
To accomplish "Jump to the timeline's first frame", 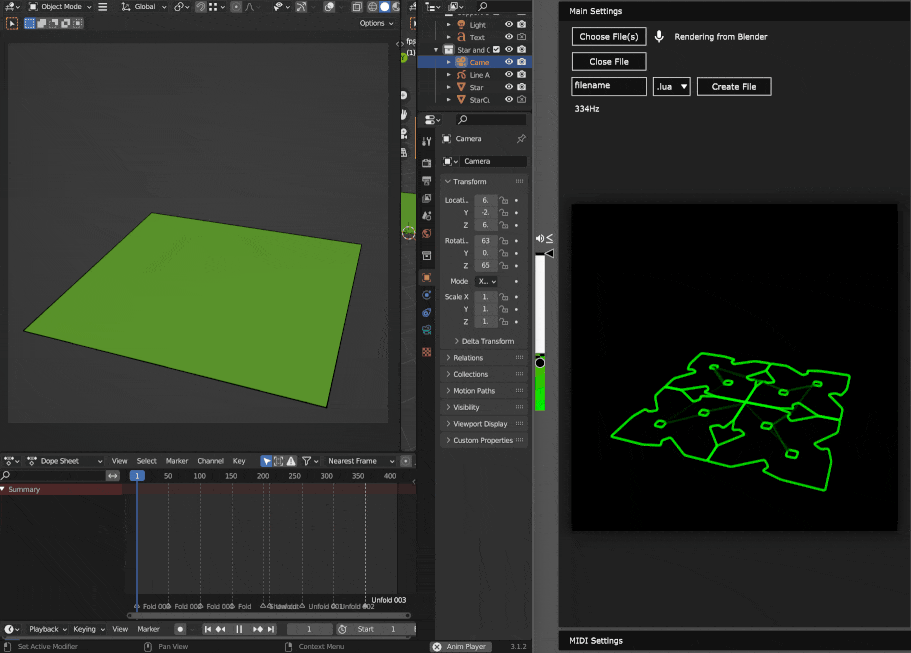I will pos(209,629).
